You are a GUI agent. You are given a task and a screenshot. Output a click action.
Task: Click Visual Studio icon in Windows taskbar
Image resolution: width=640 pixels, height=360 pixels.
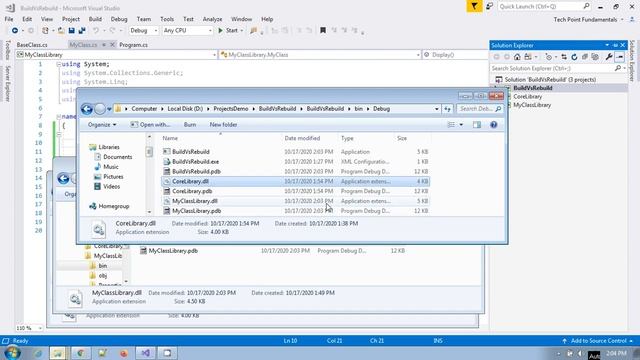146,353
